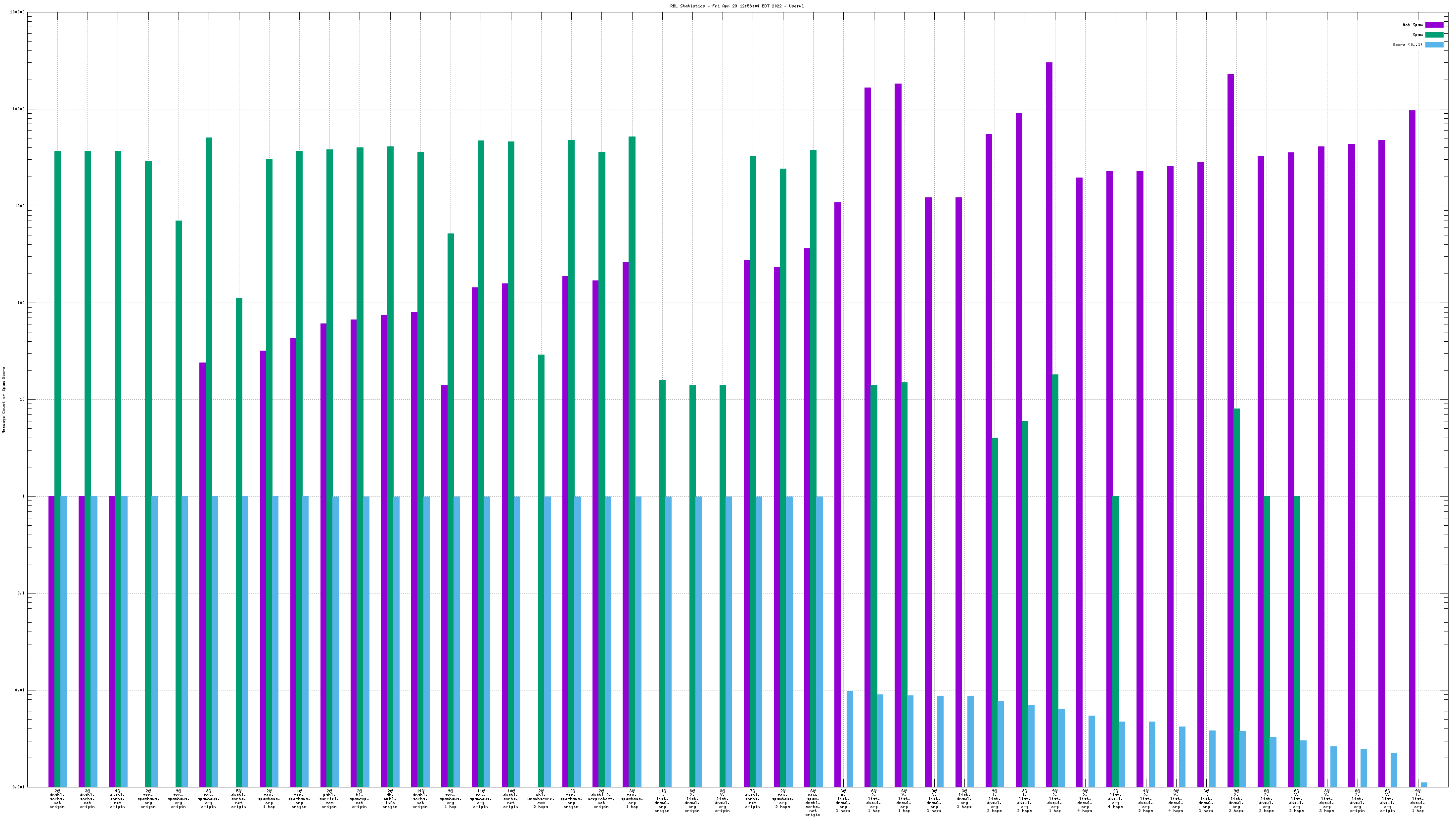
Task: Click the blue Score (0..1) legend swatch
Action: [x=1434, y=45]
